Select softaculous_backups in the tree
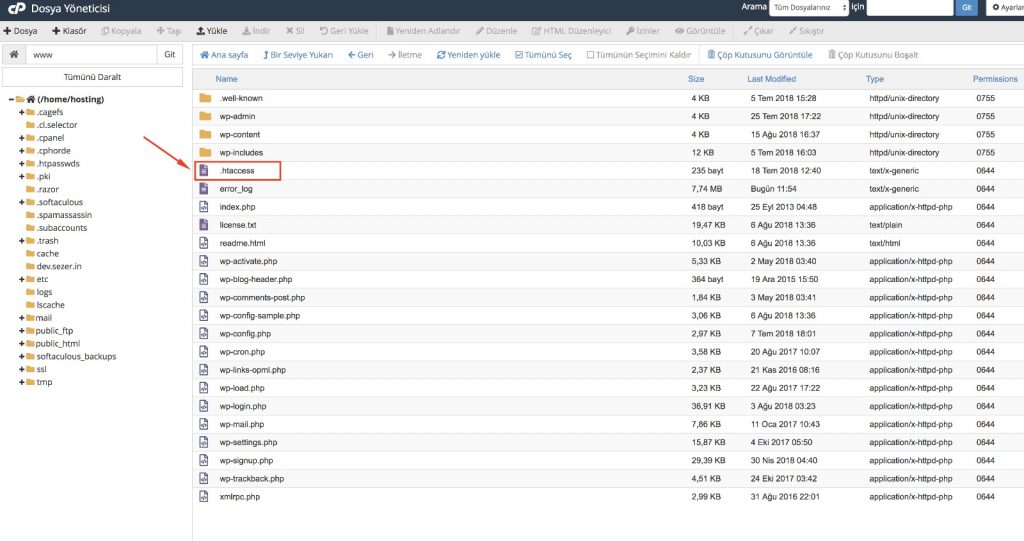Image resolution: width=1024 pixels, height=541 pixels. click(x=76, y=357)
